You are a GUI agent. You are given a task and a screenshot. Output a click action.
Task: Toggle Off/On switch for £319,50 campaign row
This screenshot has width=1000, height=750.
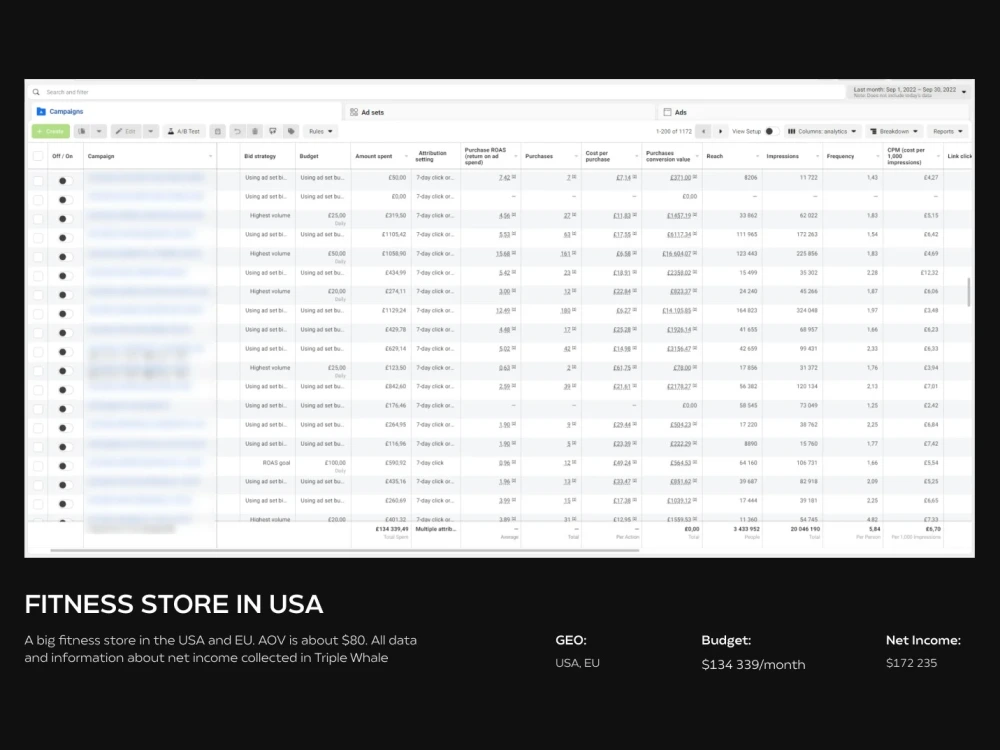click(64, 219)
